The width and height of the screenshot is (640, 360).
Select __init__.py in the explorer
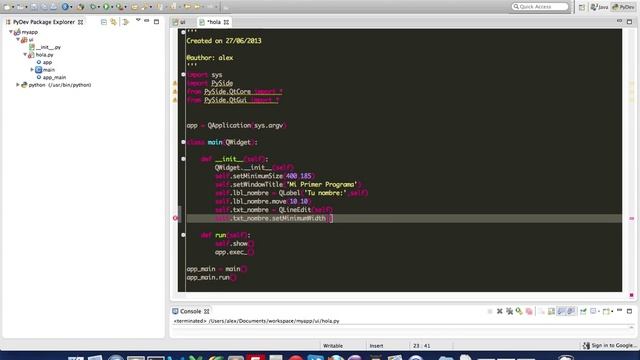pos(45,47)
